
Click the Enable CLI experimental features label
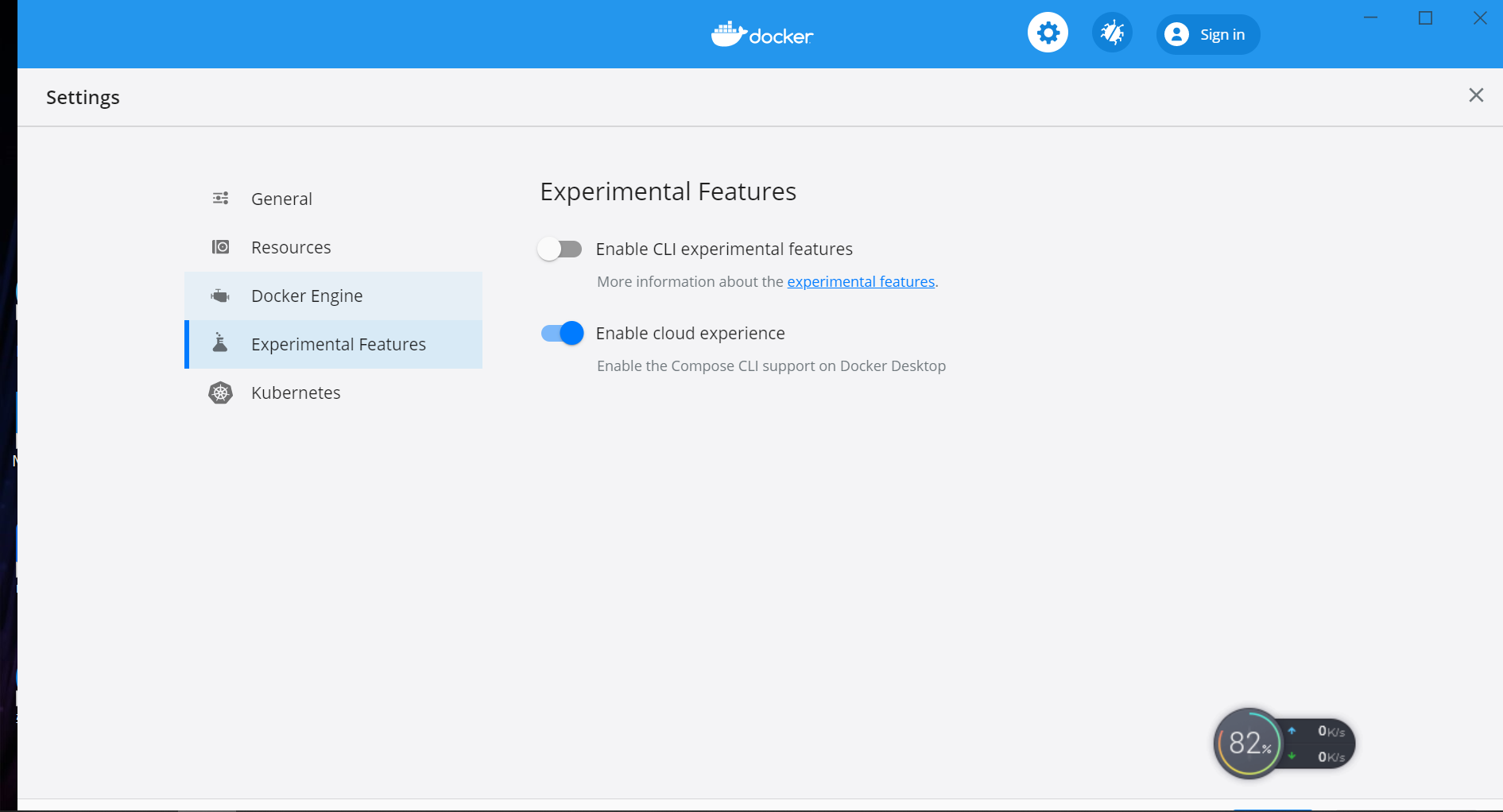(x=724, y=249)
